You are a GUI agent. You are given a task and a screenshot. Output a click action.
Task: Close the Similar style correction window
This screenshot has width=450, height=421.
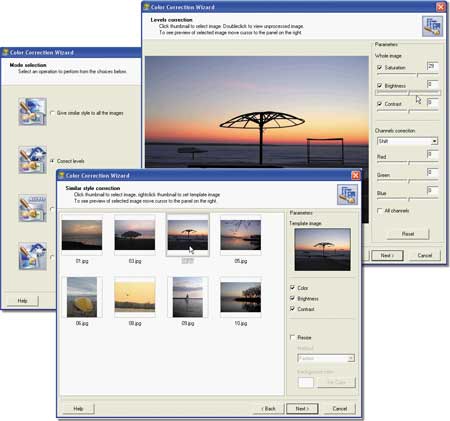[356, 175]
